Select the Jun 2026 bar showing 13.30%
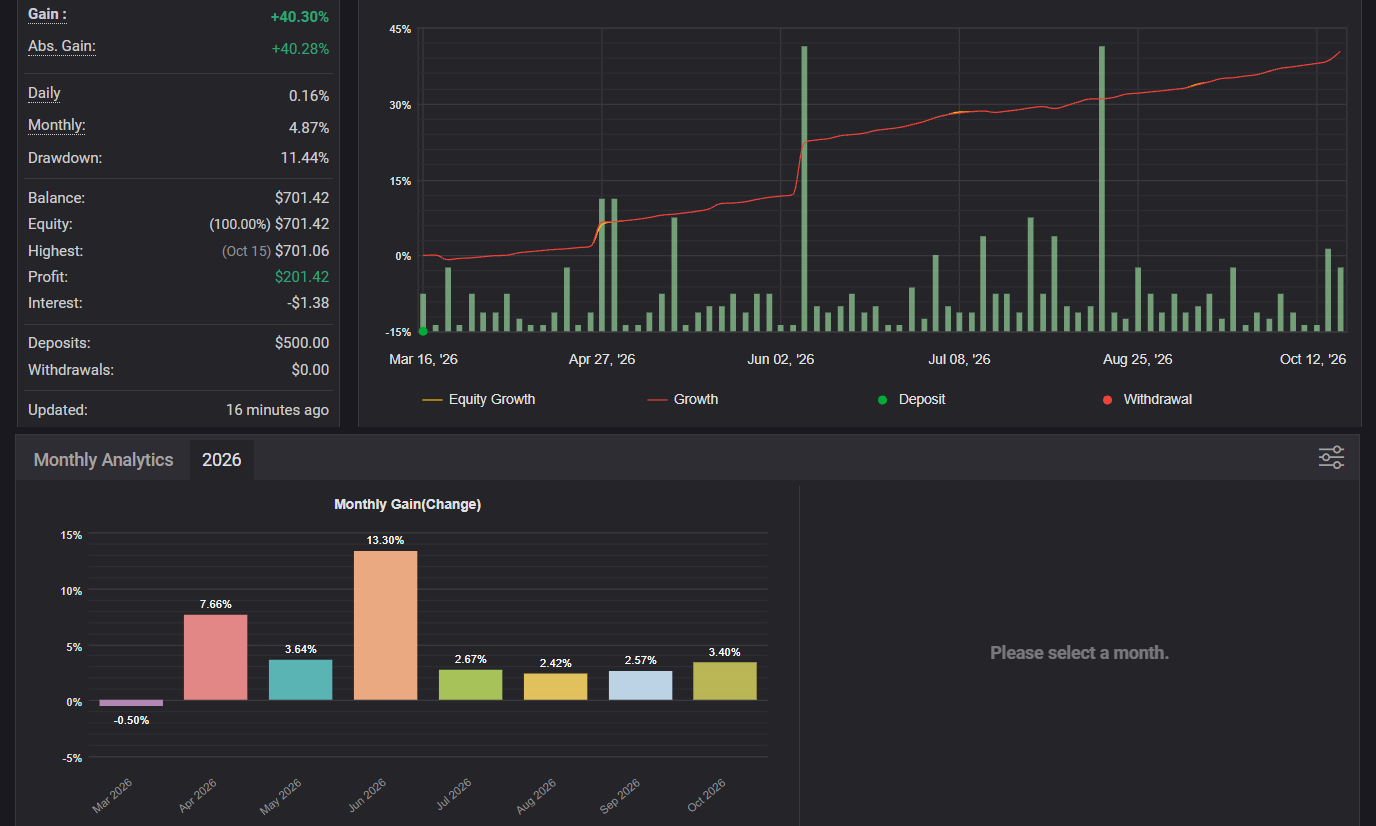This screenshot has width=1376, height=826. point(386,625)
